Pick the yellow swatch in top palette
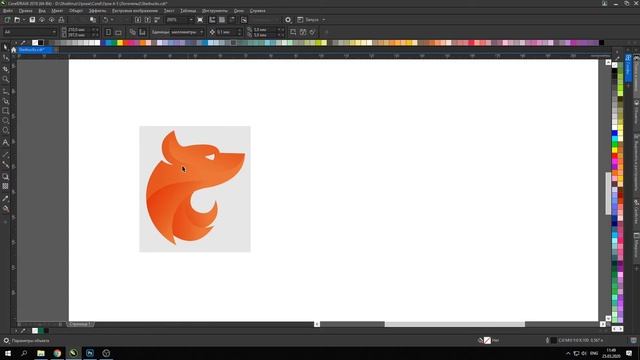This screenshot has width=640, height=360. [120, 42]
